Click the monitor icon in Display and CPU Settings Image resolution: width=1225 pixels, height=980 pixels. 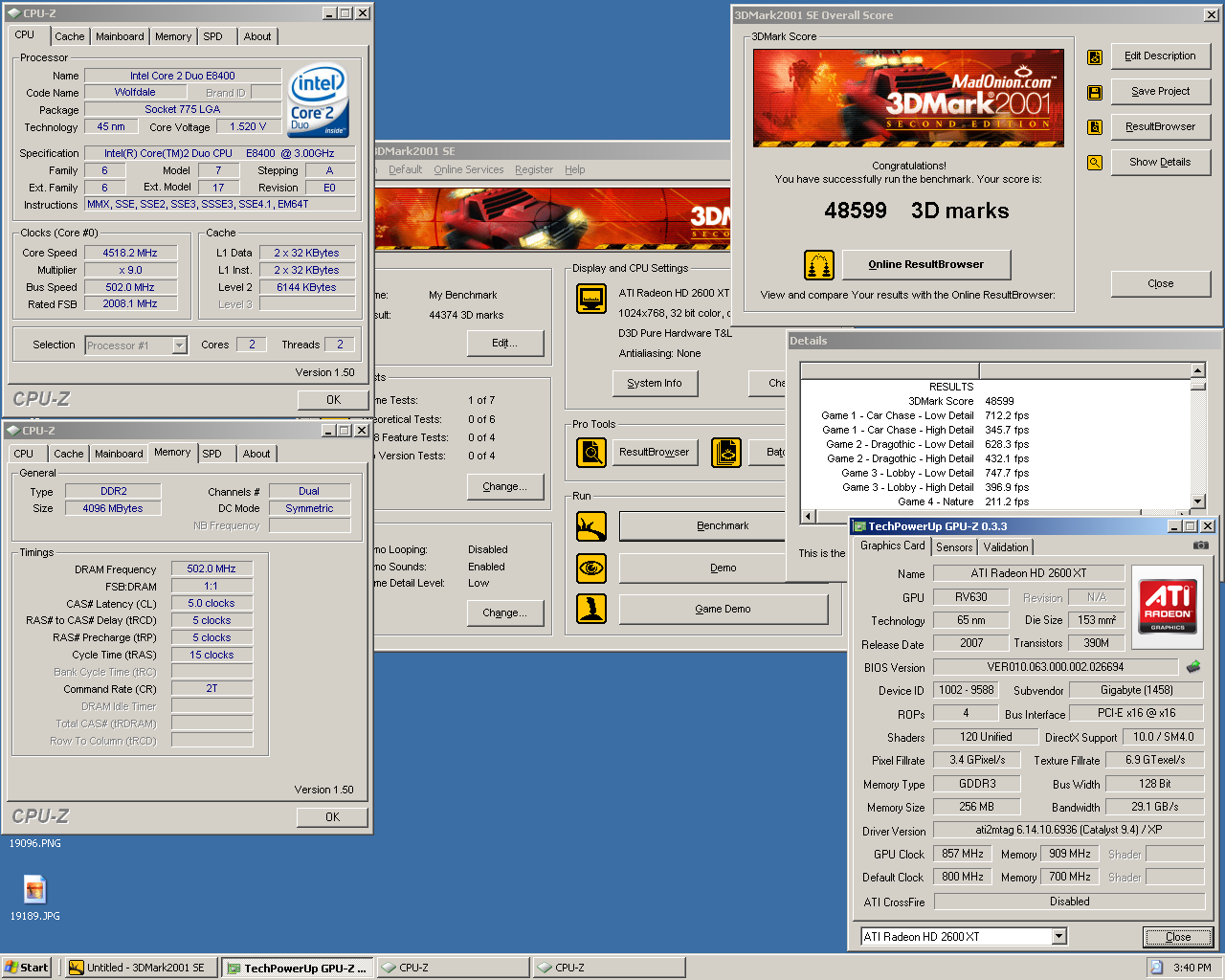[591, 299]
